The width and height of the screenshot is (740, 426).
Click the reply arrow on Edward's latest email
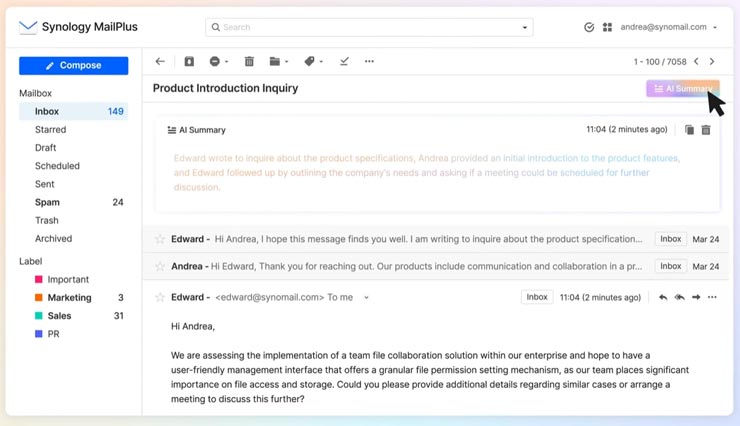pos(662,297)
